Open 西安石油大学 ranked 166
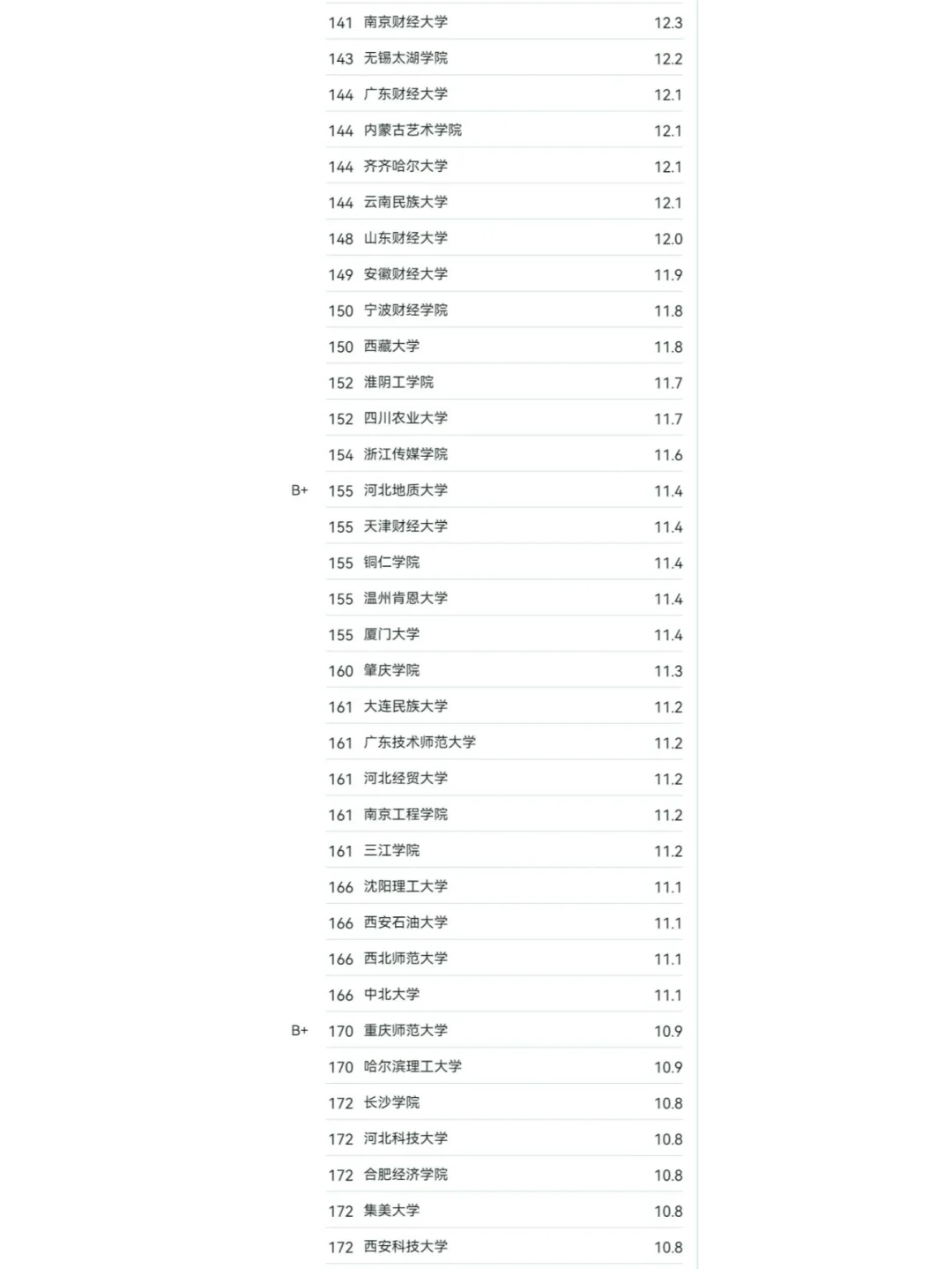This screenshot has height=1269, width=952. (x=405, y=922)
